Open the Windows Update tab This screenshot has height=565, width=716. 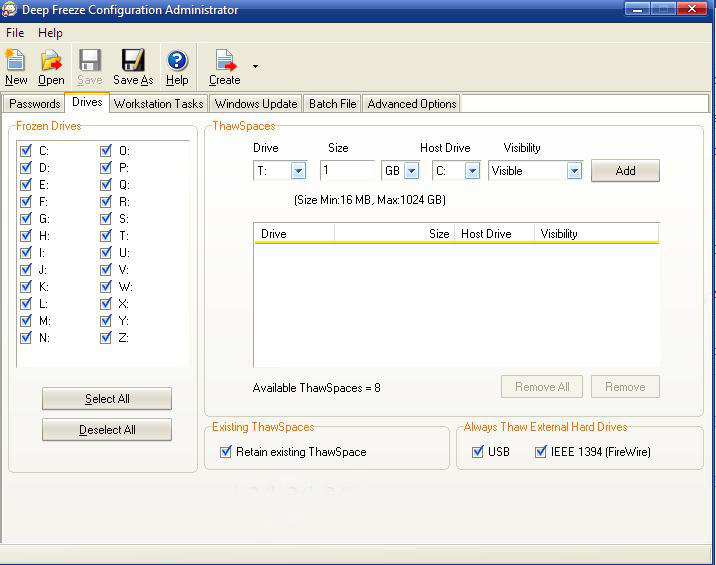(x=256, y=104)
